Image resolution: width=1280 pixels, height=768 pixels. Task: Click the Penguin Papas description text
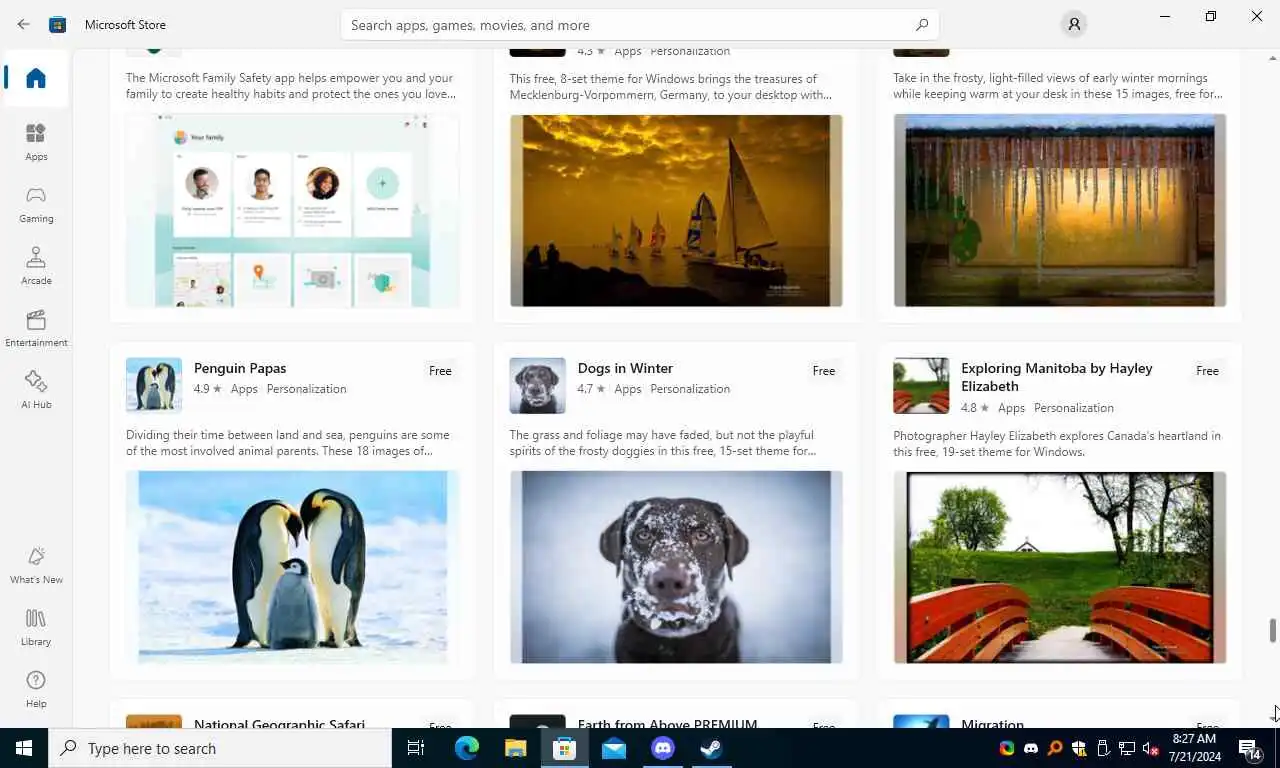[287, 443]
